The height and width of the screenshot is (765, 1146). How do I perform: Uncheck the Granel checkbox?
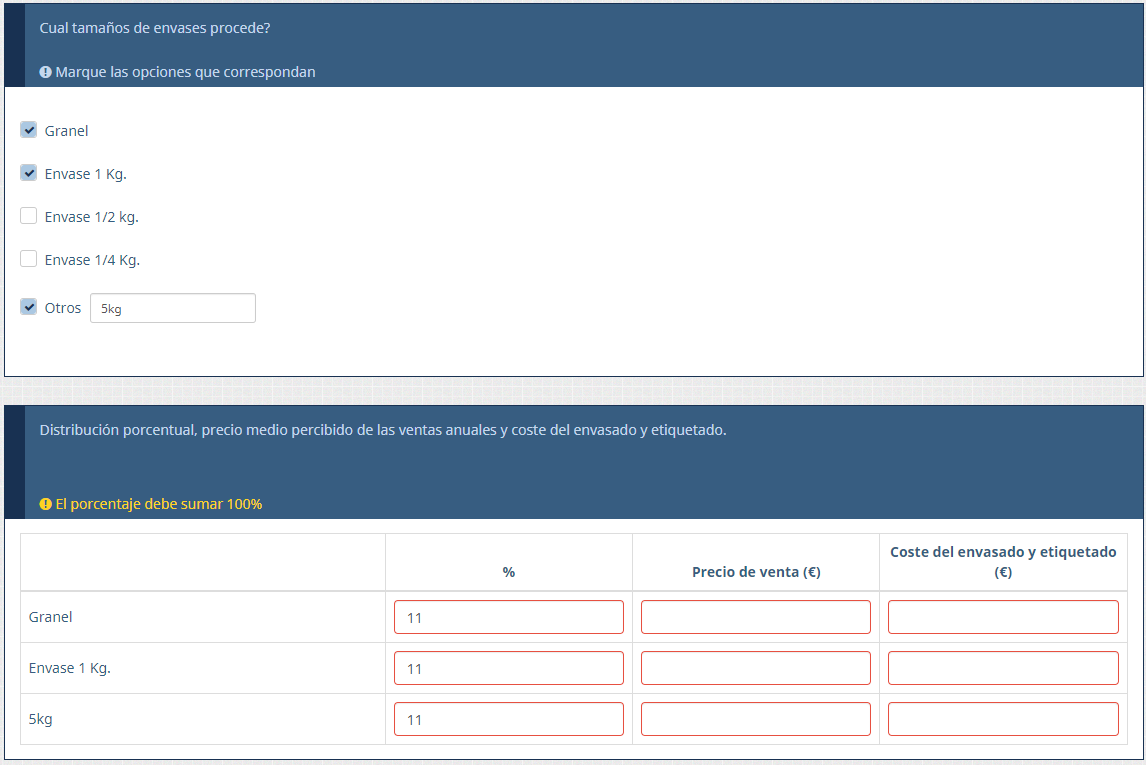29,130
